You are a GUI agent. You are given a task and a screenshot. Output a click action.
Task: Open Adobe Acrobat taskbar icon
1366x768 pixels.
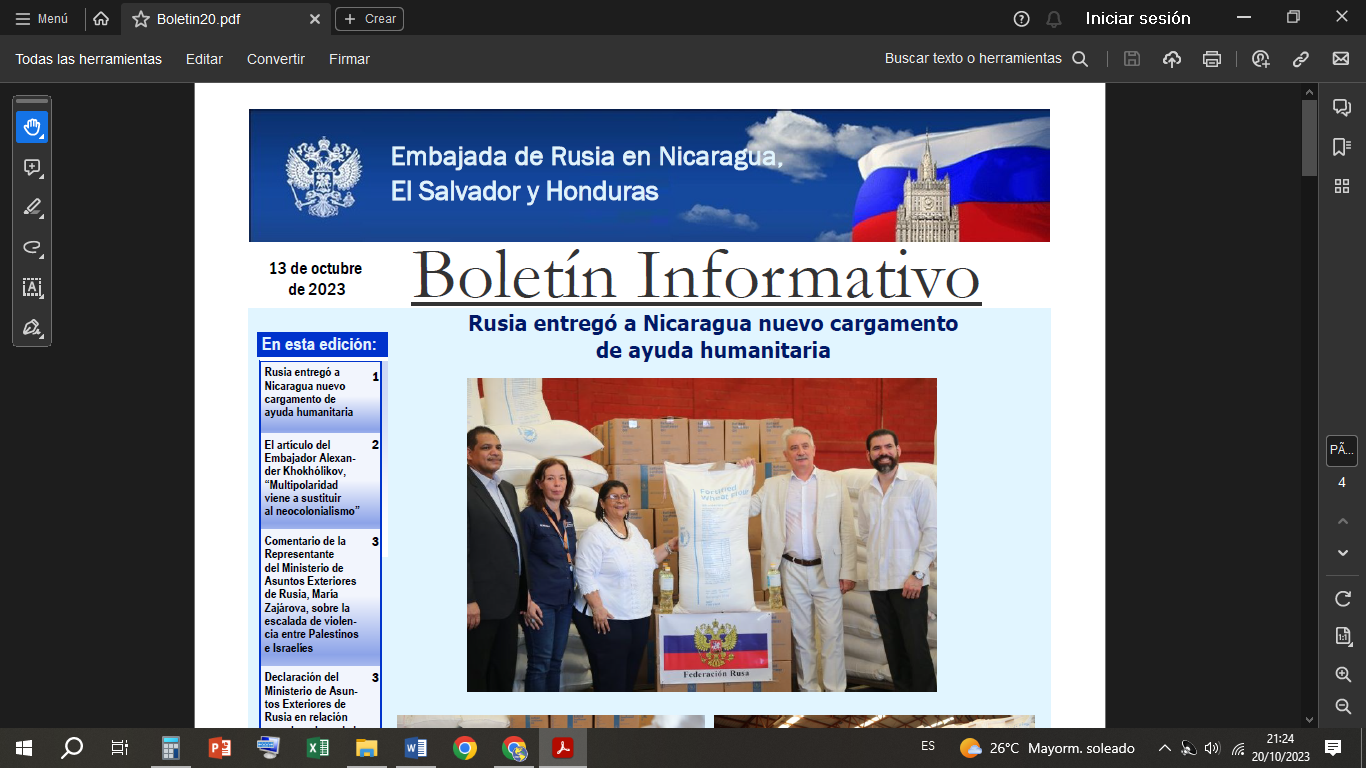click(x=563, y=748)
